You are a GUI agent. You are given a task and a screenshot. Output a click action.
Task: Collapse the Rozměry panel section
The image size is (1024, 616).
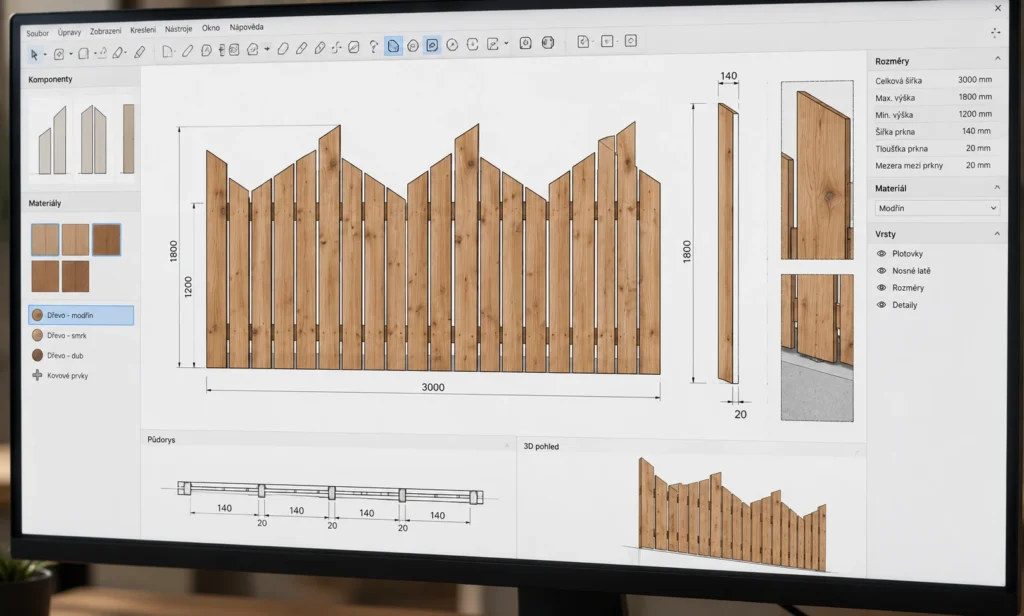pos(997,59)
